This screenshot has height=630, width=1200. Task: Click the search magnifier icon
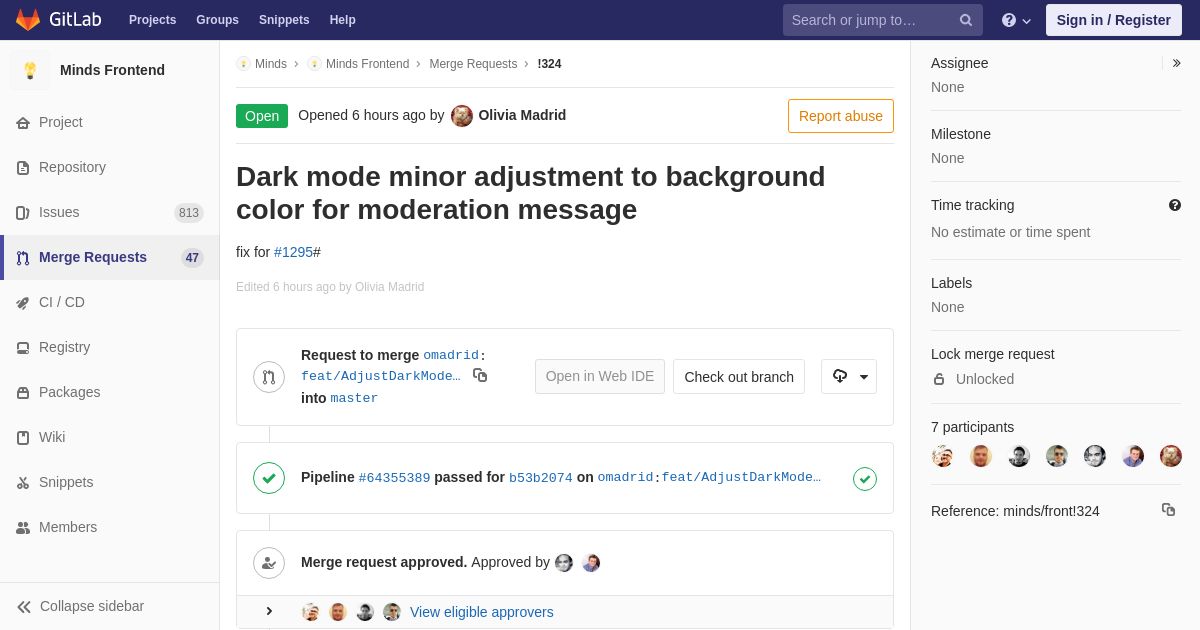click(x=966, y=20)
